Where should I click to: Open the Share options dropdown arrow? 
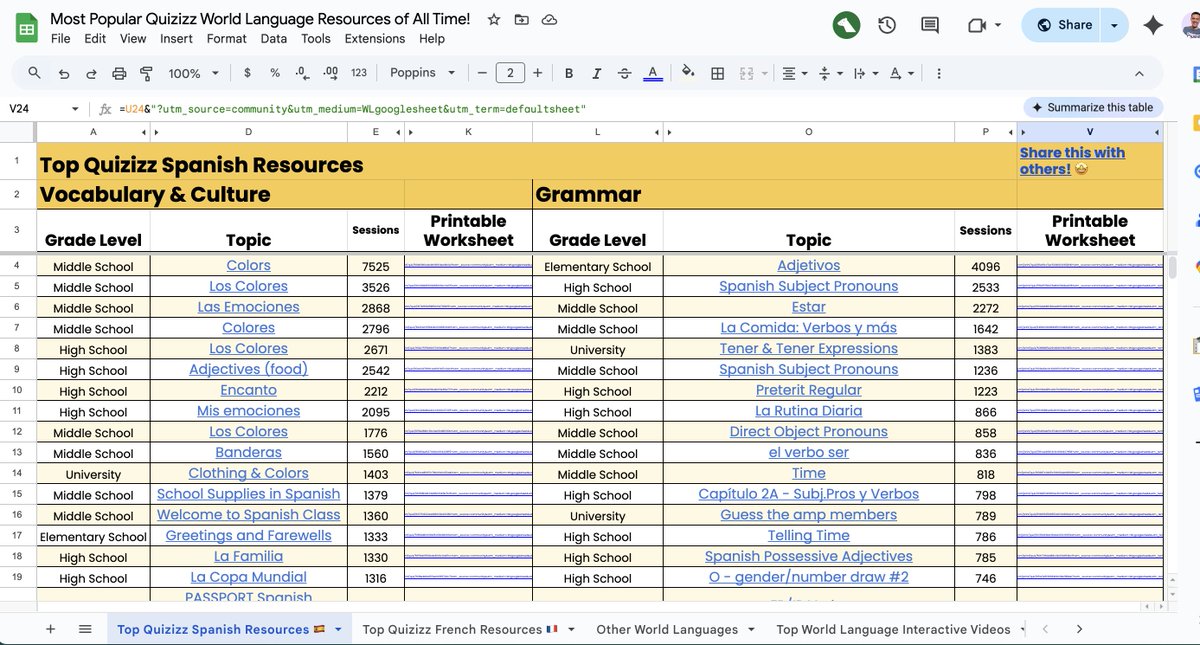pyautogui.click(x=1115, y=25)
